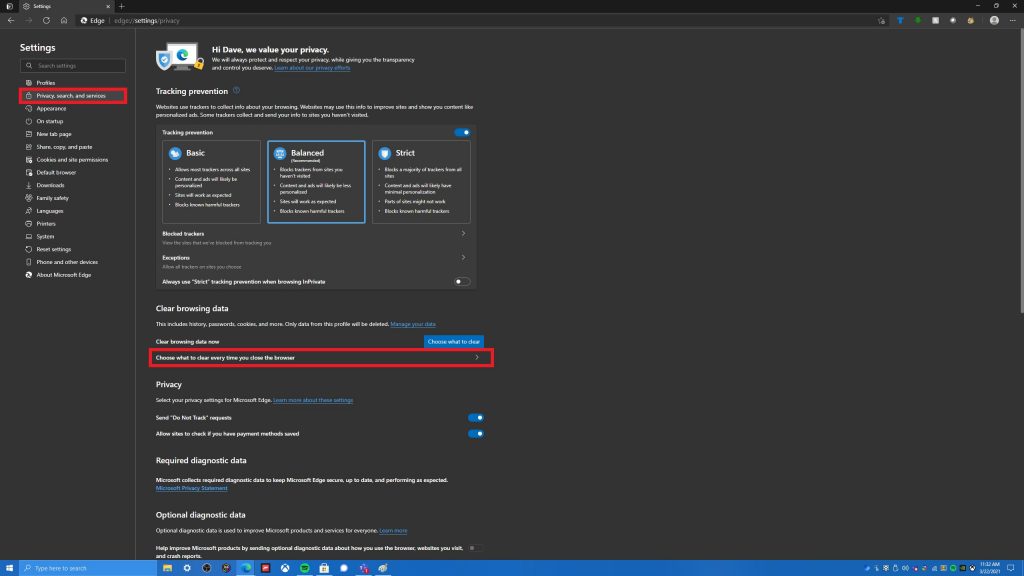The width and height of the screenshot is (1024, 576).
Task: Reload the current page
Action: tap(46, 20)
